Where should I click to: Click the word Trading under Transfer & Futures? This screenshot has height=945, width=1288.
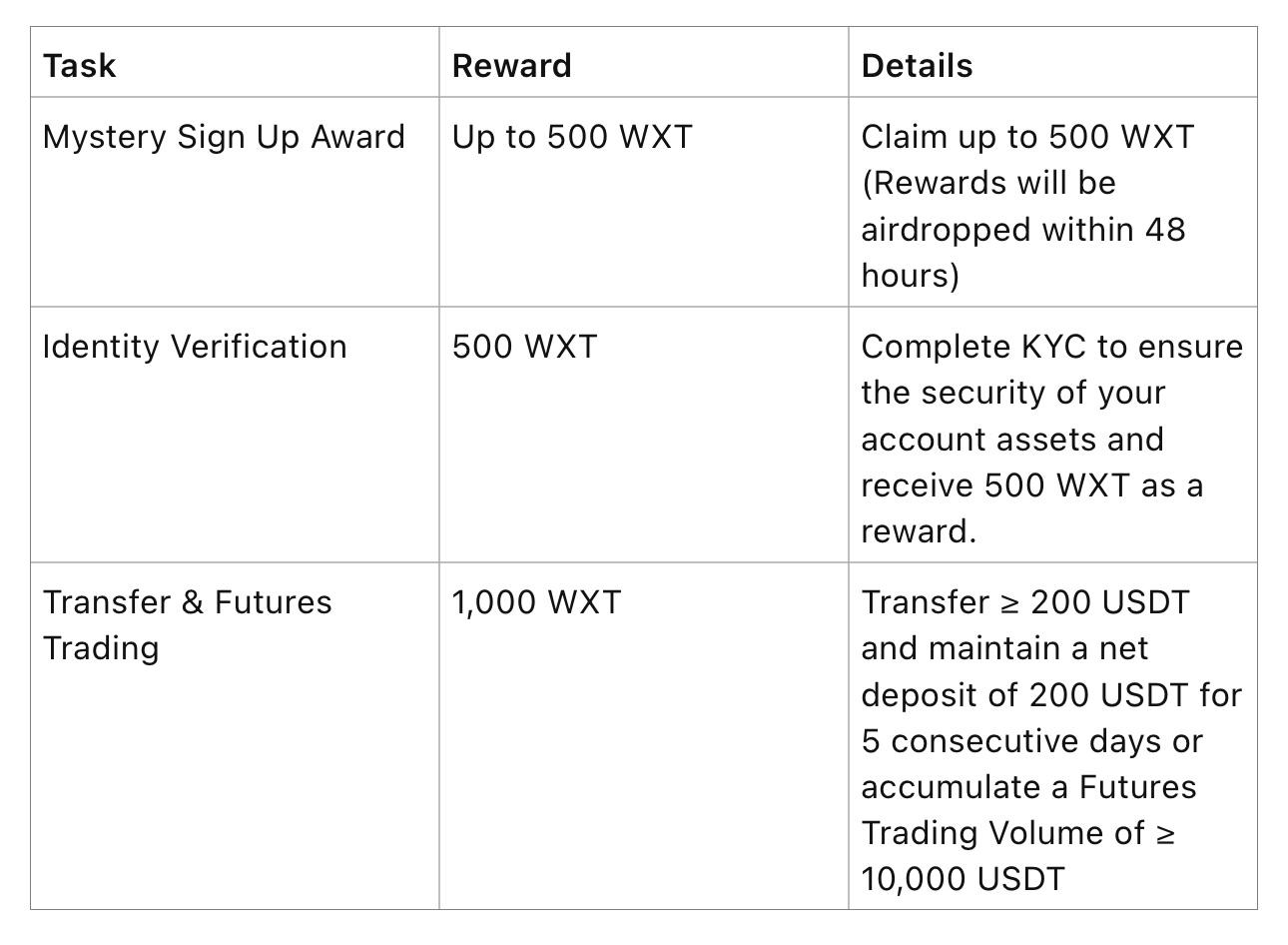(x=101, y=648)
